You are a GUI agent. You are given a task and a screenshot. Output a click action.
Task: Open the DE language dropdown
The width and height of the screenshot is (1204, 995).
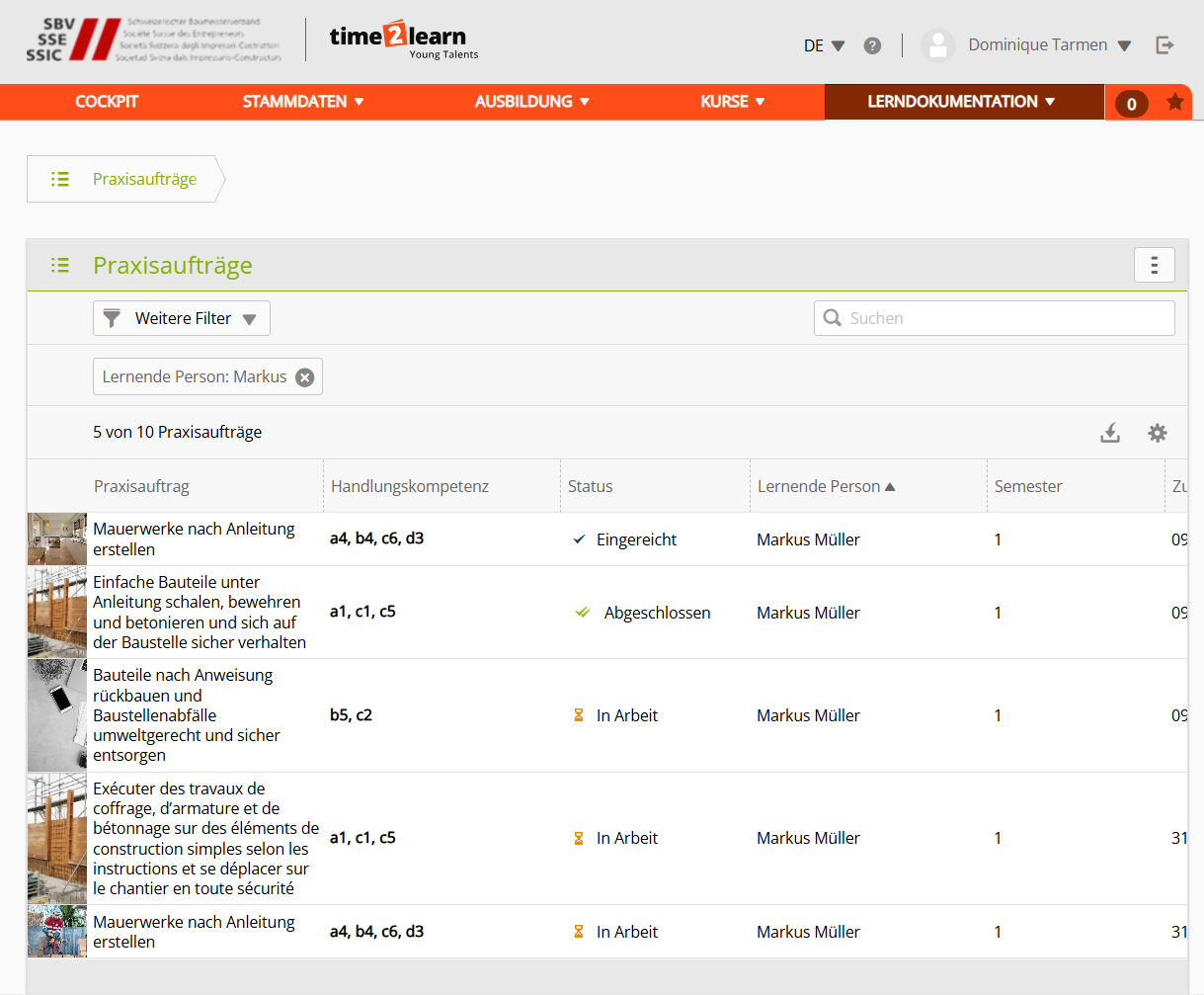click(x=824, y=45)
